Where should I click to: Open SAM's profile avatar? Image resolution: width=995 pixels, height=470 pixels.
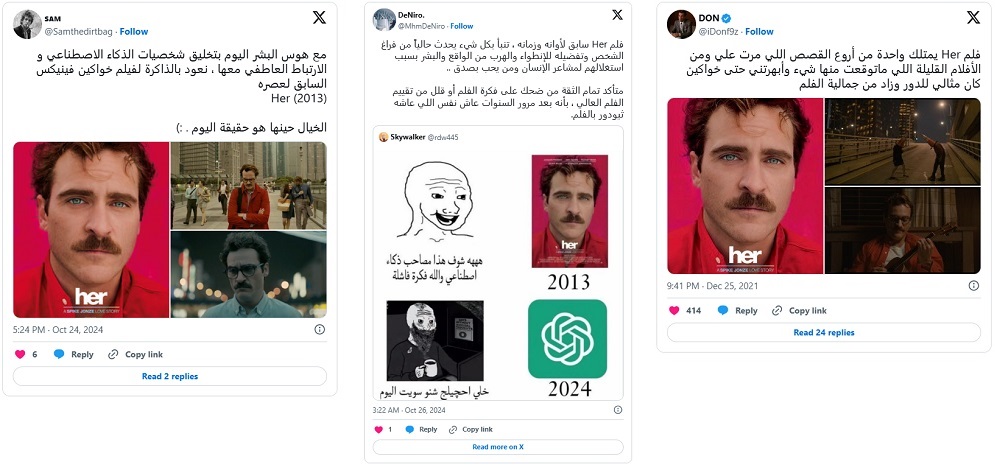(x=27, y=24)
